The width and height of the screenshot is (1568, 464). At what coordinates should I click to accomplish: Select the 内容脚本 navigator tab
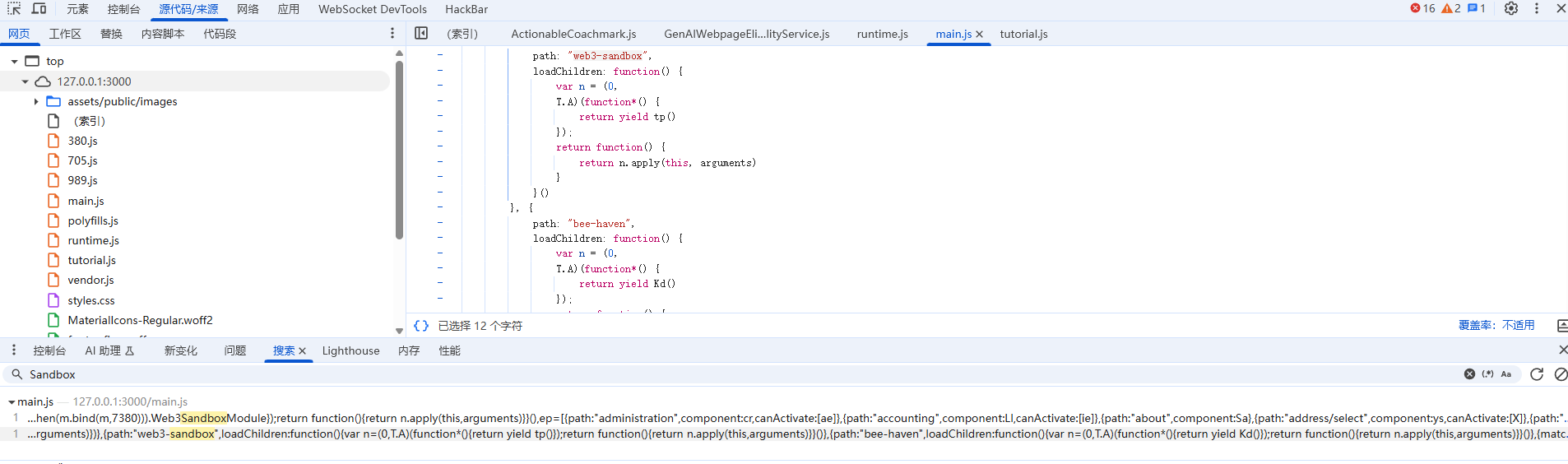coord(163,34)
